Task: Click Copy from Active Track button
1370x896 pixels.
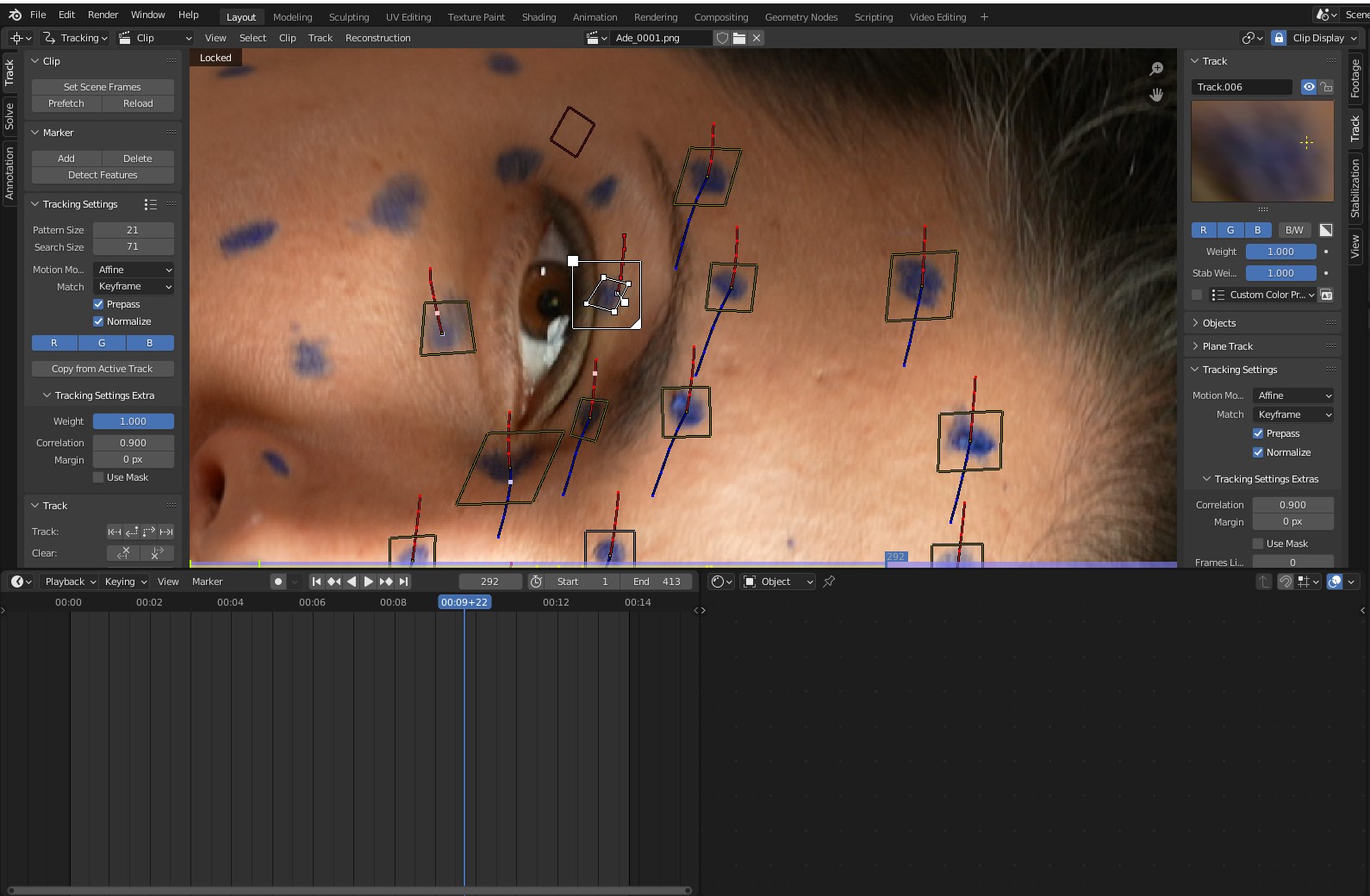Action: pyautogui.click(x=103, y=369)
